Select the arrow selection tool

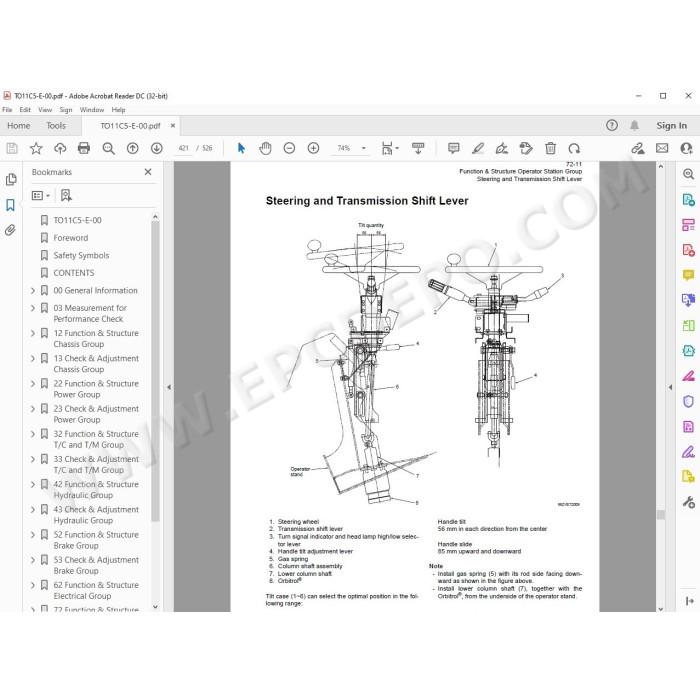241,148
